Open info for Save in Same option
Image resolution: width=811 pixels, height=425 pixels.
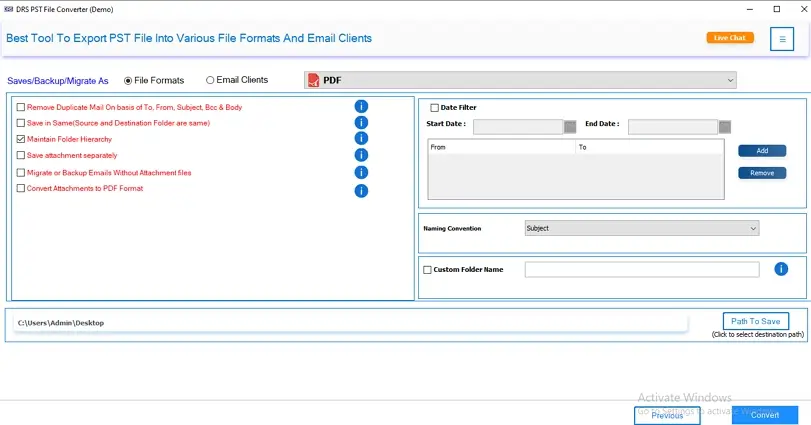(361, 123)
